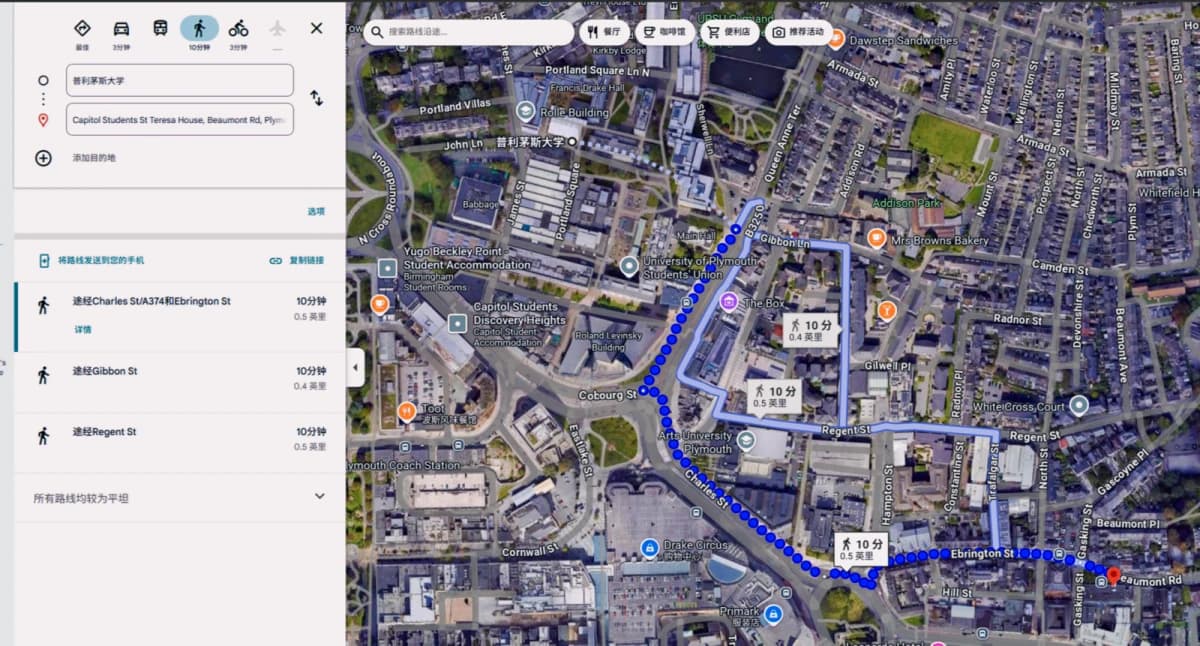This screenshot has height=646, width=1200.
Task: Click red destination pin on Beaumont Rd
Action: tap(1113, 575)
